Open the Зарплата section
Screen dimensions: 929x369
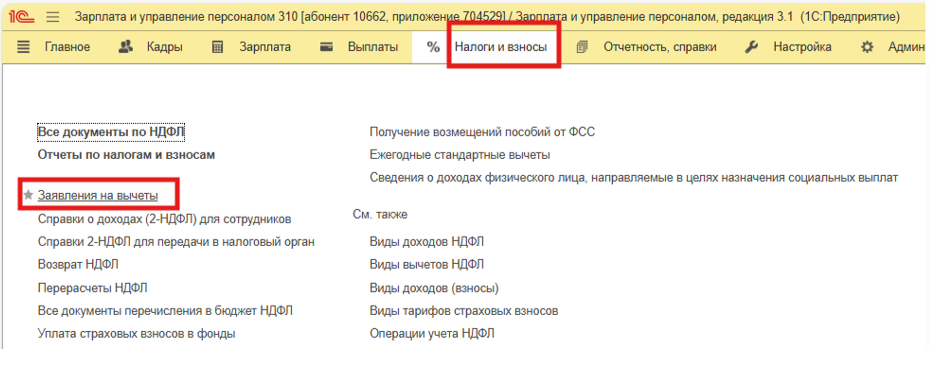click(265, 47)
